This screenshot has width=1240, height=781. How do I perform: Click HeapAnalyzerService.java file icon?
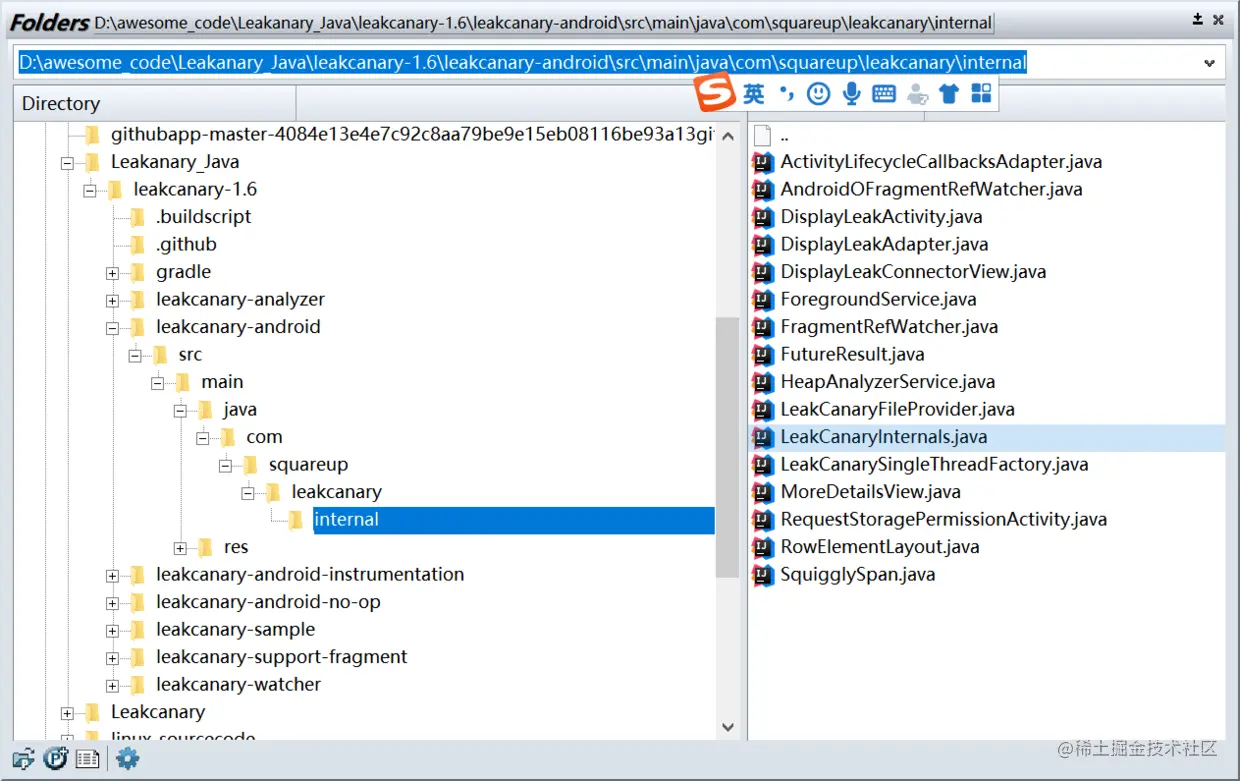click(x=764, y=381)
